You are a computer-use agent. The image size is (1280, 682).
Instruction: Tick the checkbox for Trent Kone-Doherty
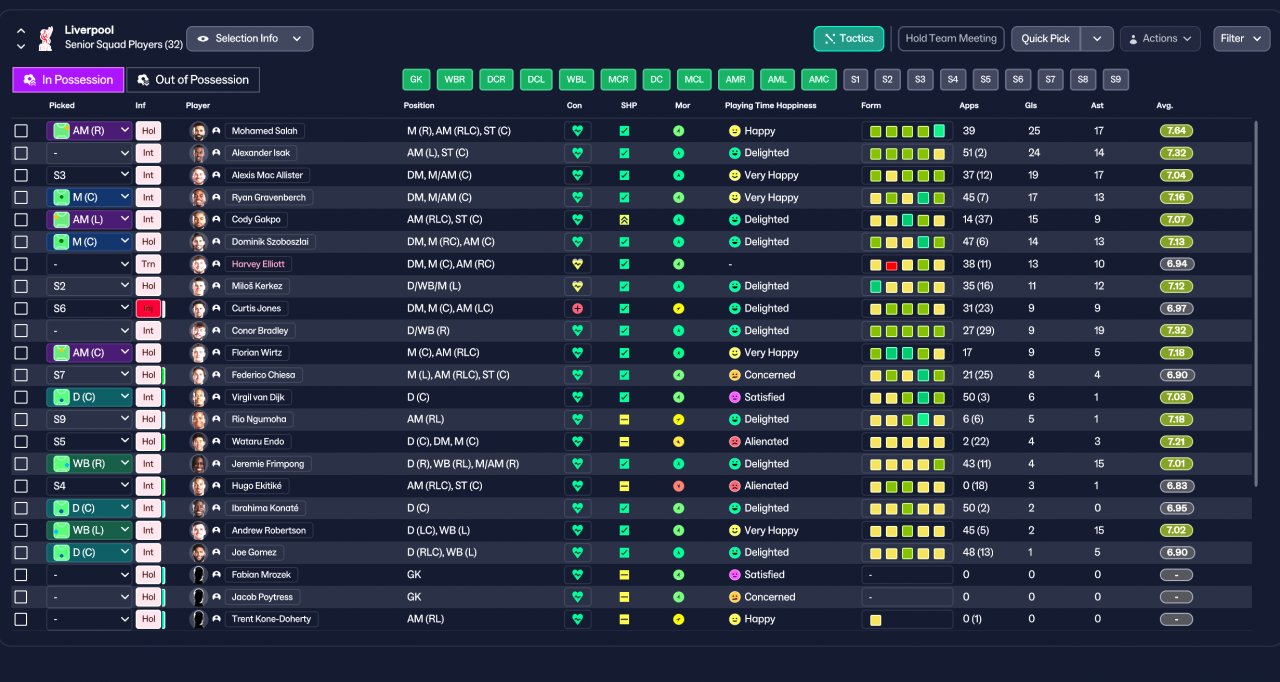click(x=21, y=619)
